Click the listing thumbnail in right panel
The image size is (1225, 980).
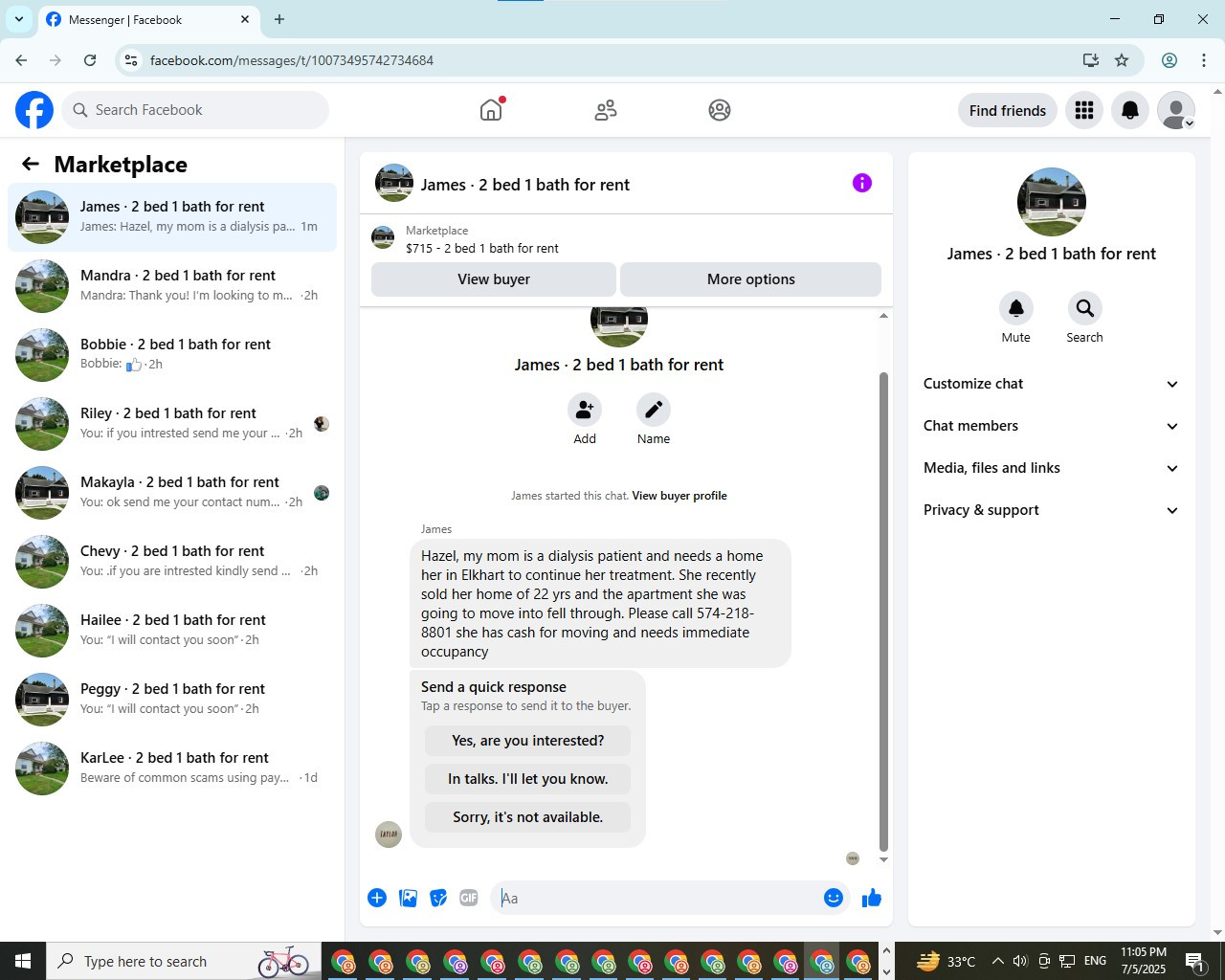(x=1052, y=202)
